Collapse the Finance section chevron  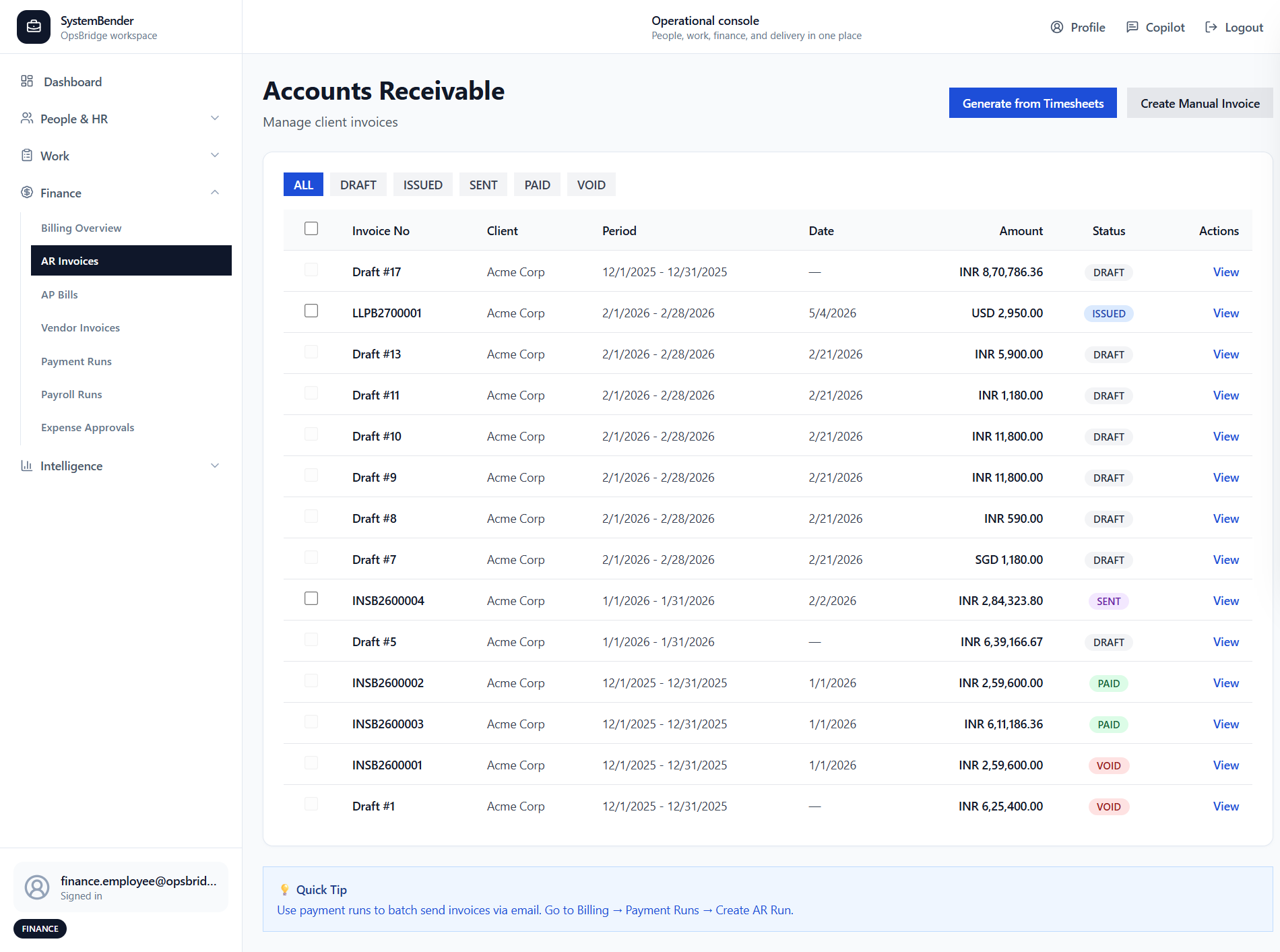point(215,193)
